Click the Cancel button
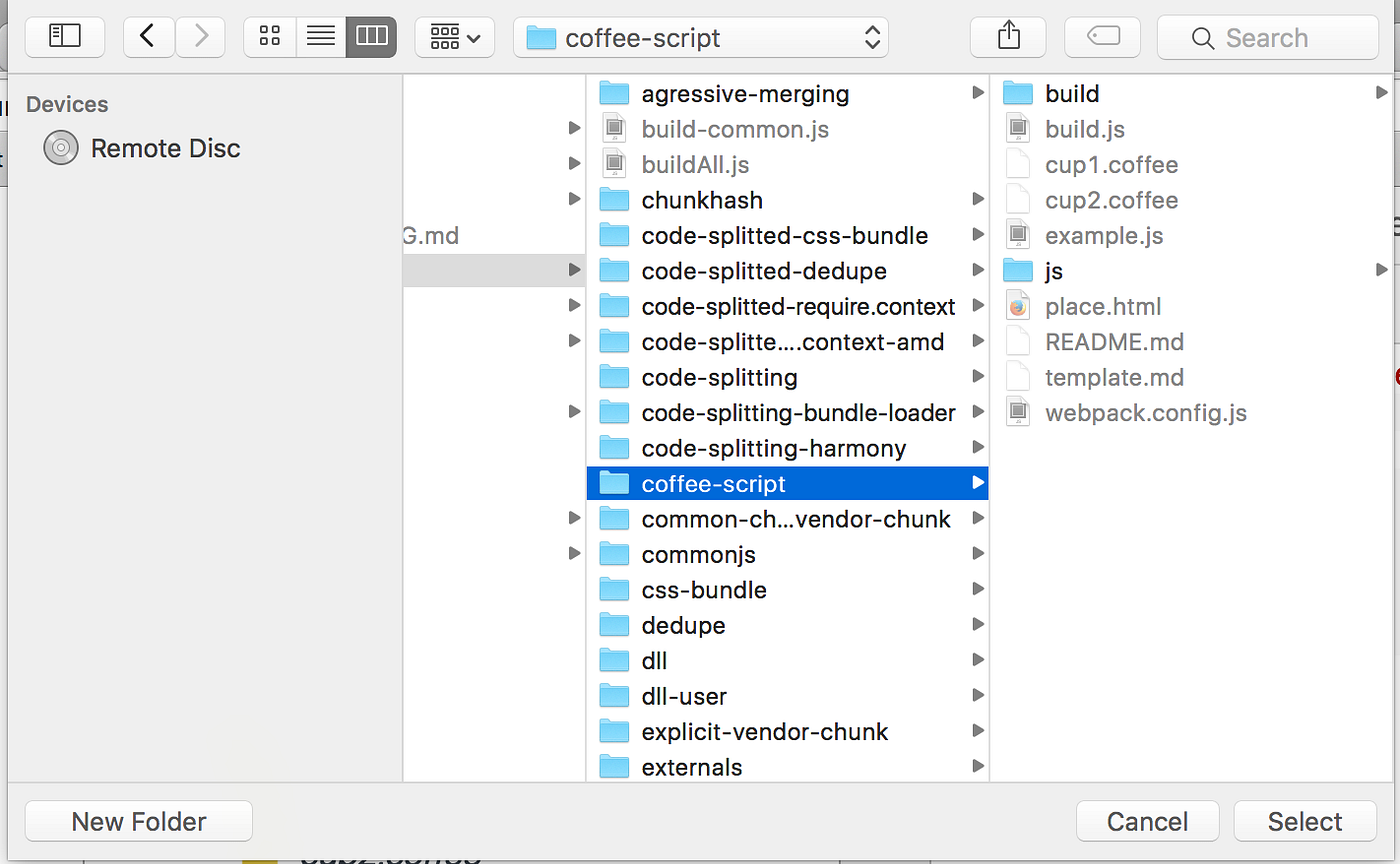1400x864 pixels. tap(1146, 820)
